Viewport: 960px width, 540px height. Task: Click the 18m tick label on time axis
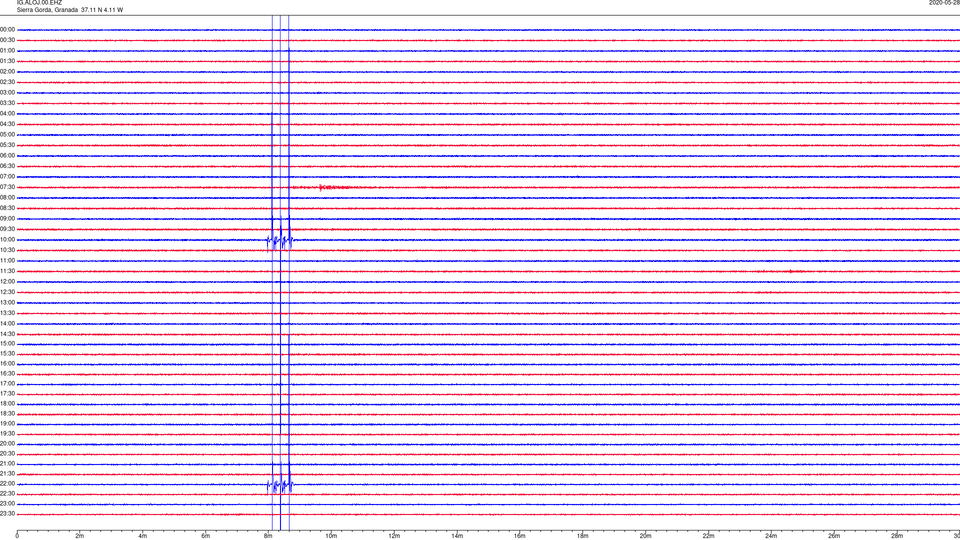[582, 536]
